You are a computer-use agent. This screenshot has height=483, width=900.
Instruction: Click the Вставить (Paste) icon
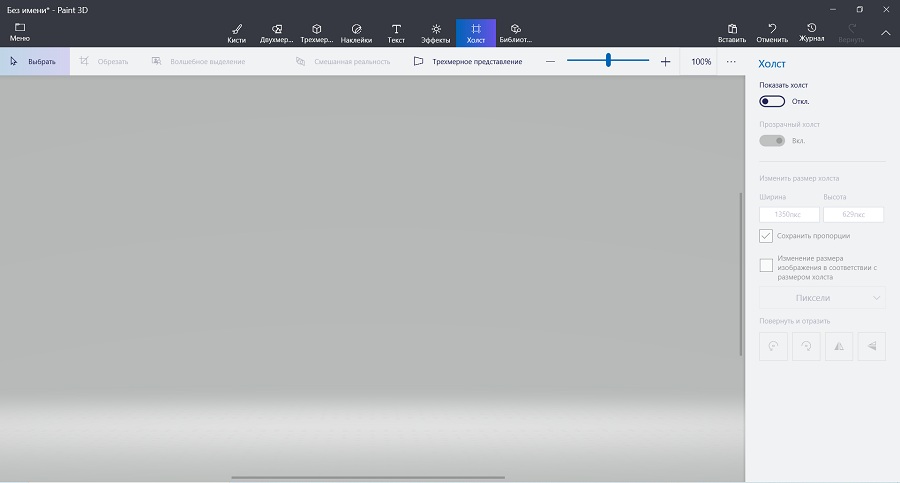732,33
